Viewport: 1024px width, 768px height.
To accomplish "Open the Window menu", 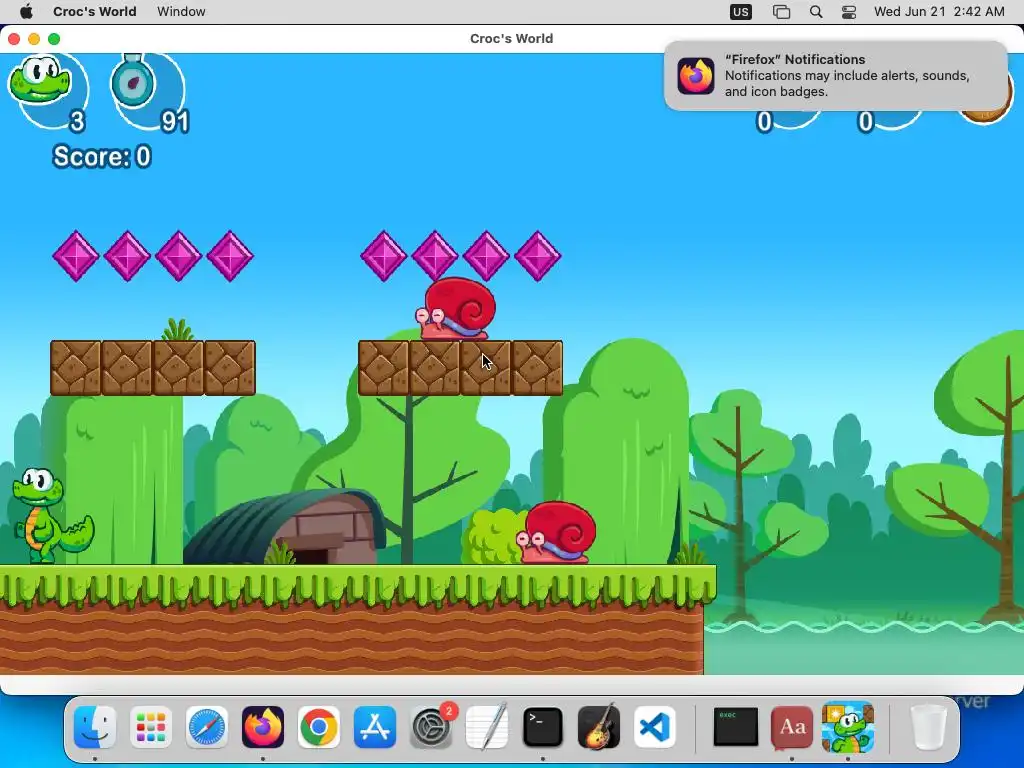I will [181, 11].
